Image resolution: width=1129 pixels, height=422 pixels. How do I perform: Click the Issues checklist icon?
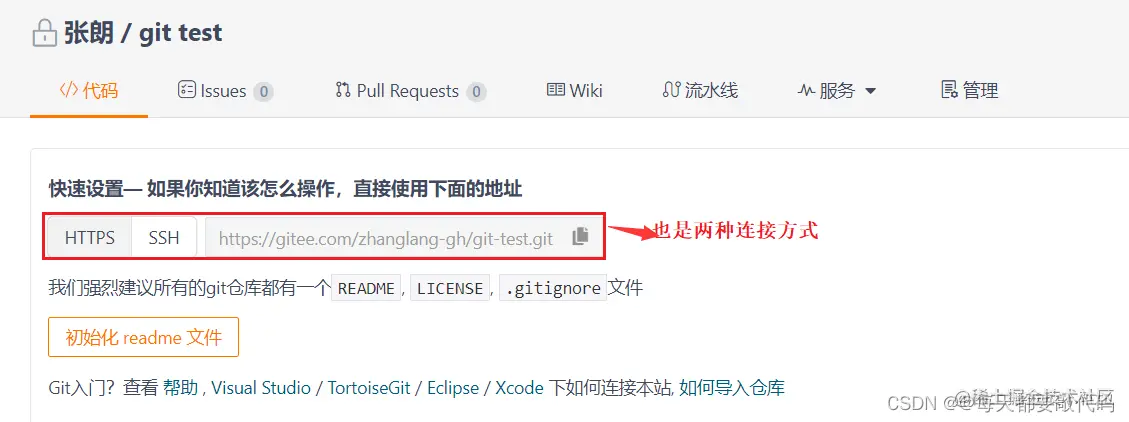click(x=186, y=90)
